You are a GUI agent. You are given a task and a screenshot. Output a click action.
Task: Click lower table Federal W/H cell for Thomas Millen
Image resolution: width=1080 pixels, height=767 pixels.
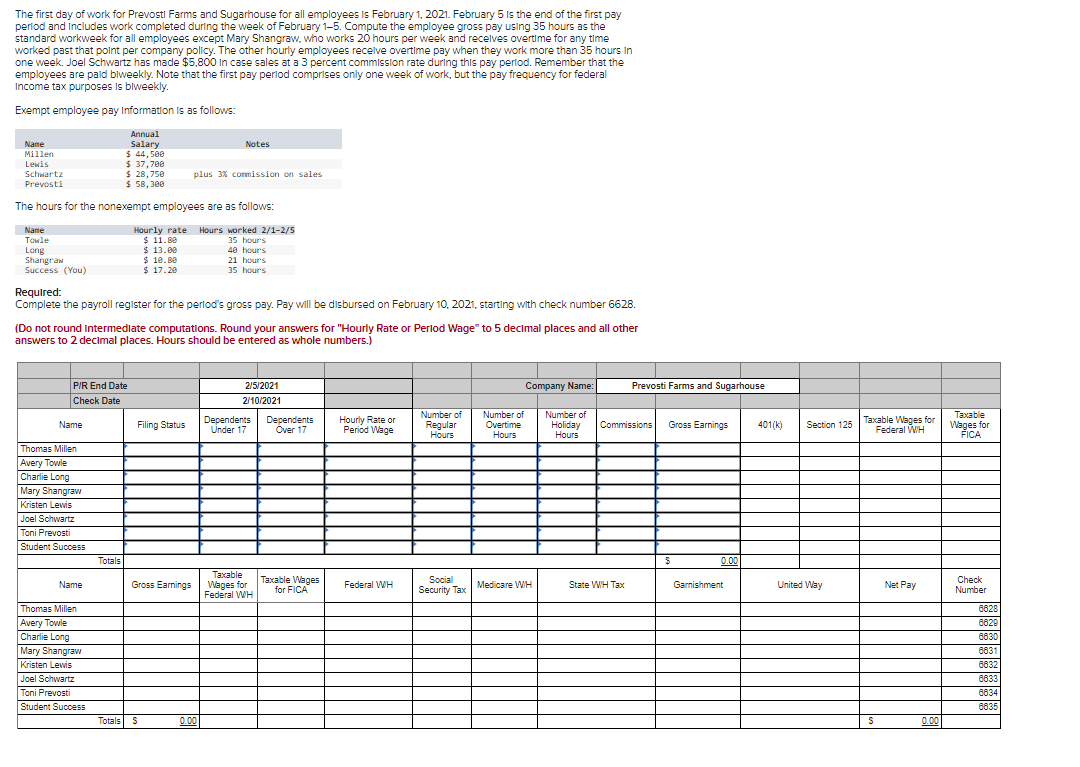click(368, 609)
